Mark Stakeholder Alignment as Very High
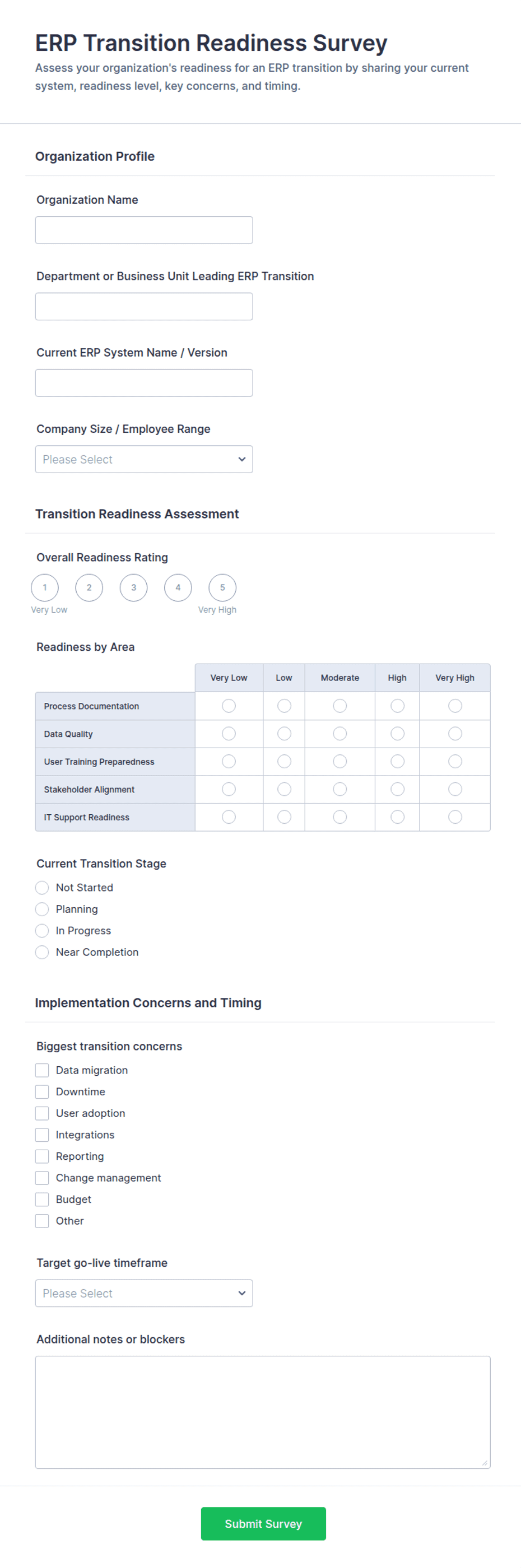 455,789
